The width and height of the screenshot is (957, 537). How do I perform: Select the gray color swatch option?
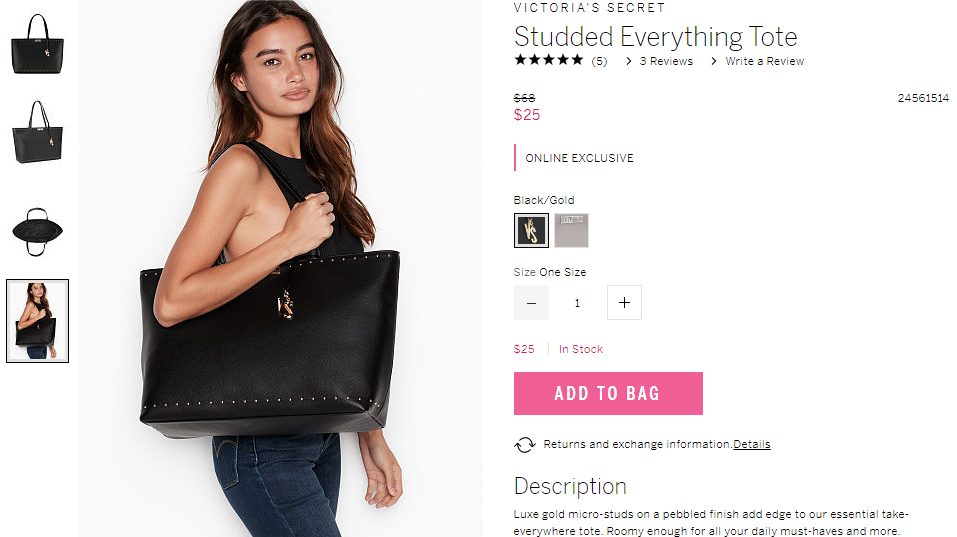pyautogui.click(x=571, y=230)
